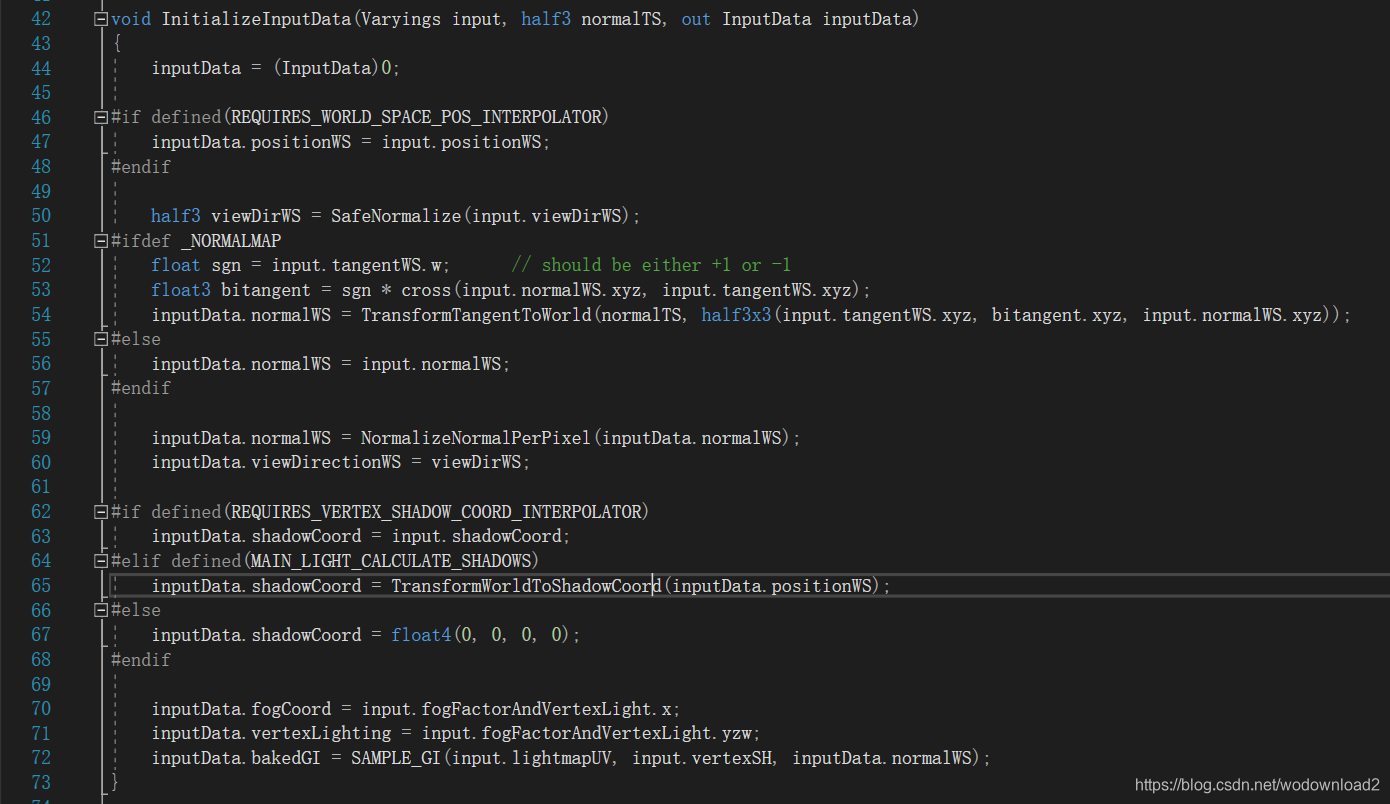1390x804 pixels.
Task: Collapse the REQUIRES_VERTEX_SHADOW_COORD_INTERPOLATOR #if block
Action: (100, 512)
